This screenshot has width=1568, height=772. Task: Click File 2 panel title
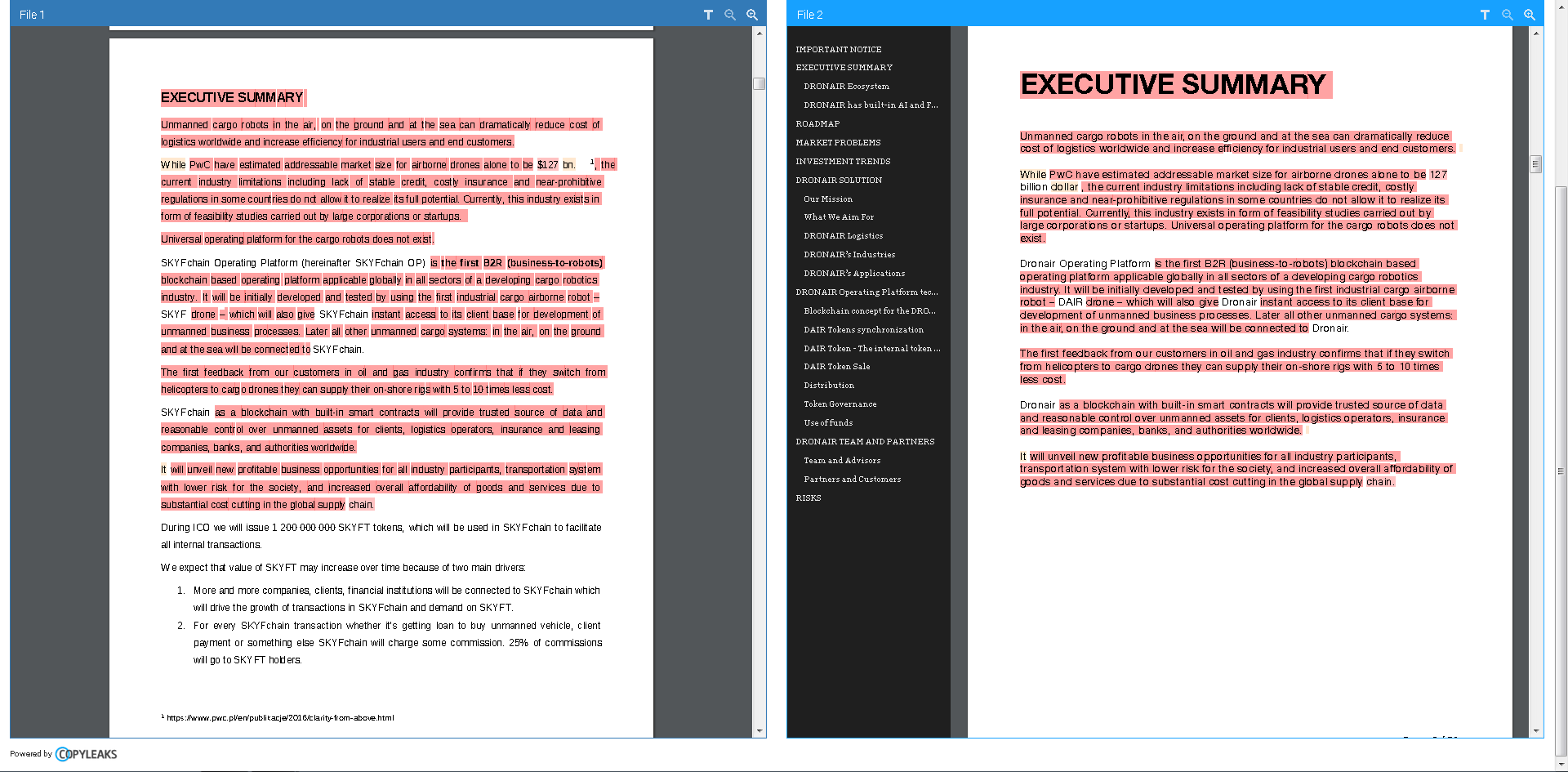click(809, 15)
